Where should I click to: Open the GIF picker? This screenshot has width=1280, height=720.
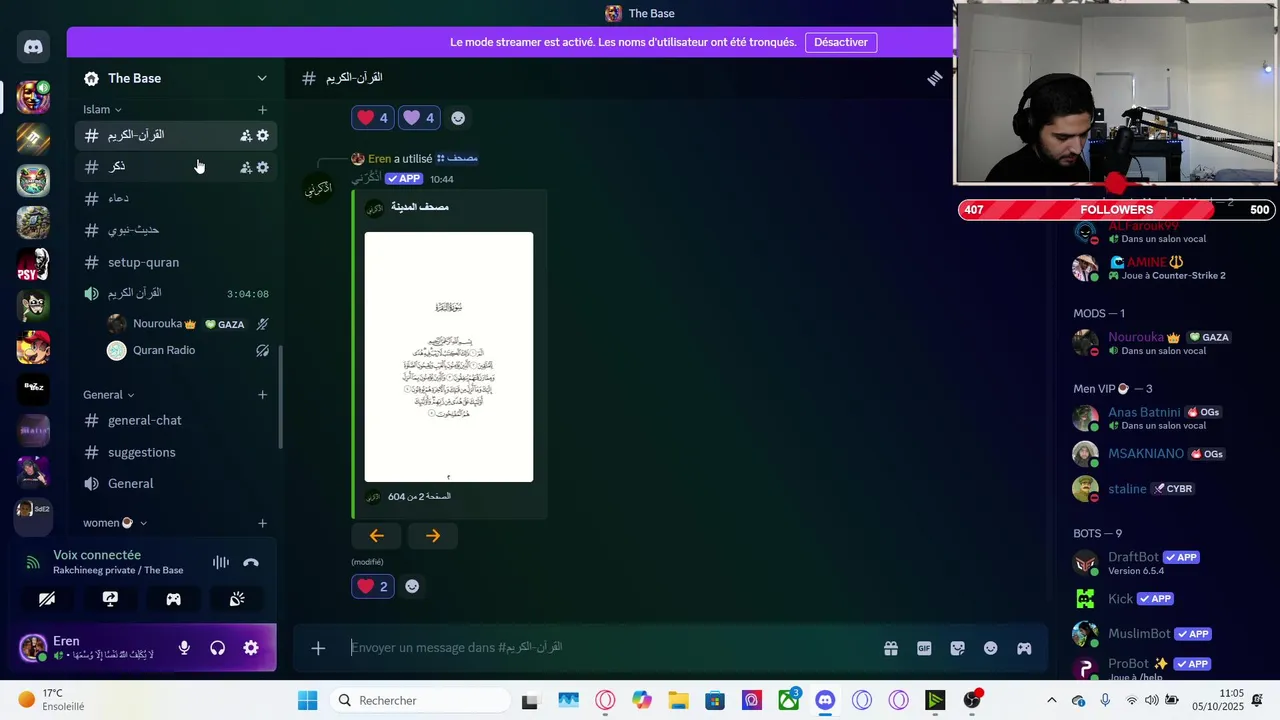[x=924, y=648]
